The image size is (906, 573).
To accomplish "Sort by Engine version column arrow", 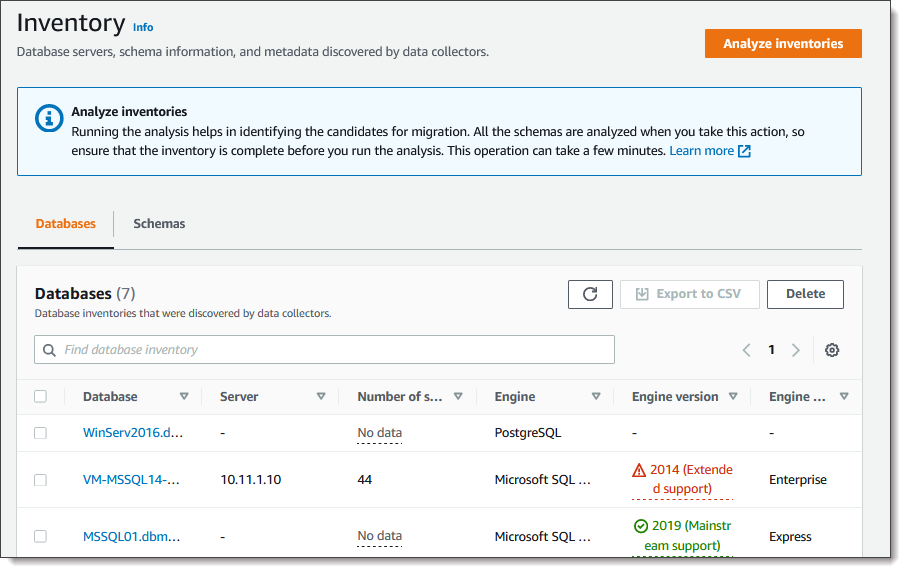I will [733, 397].
